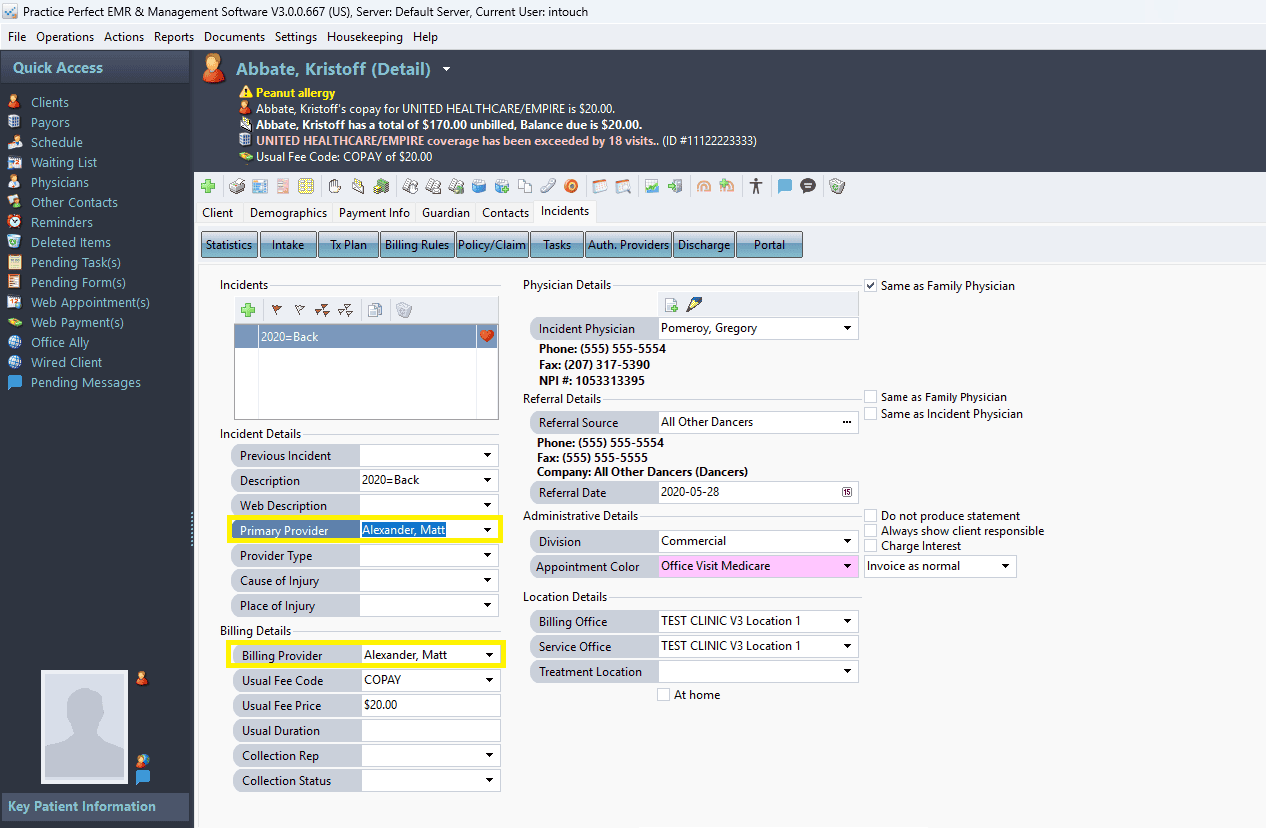The image size is (1266, 828).
Task: Click the patient photo placeholder thumbnail
Action: click(x=84, y=727)
